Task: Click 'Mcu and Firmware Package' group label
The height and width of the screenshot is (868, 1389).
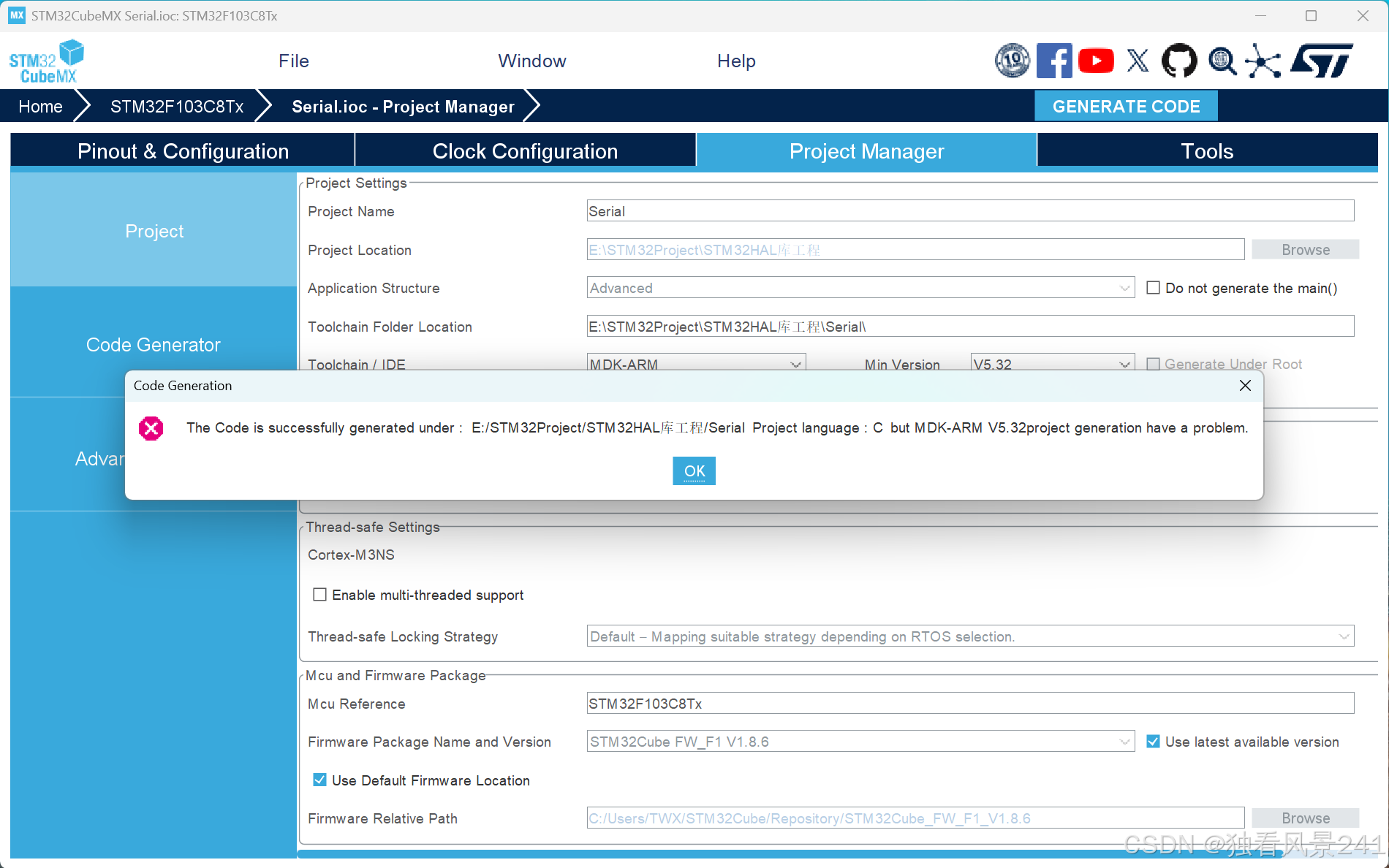Action: click(x=395, y=675)
